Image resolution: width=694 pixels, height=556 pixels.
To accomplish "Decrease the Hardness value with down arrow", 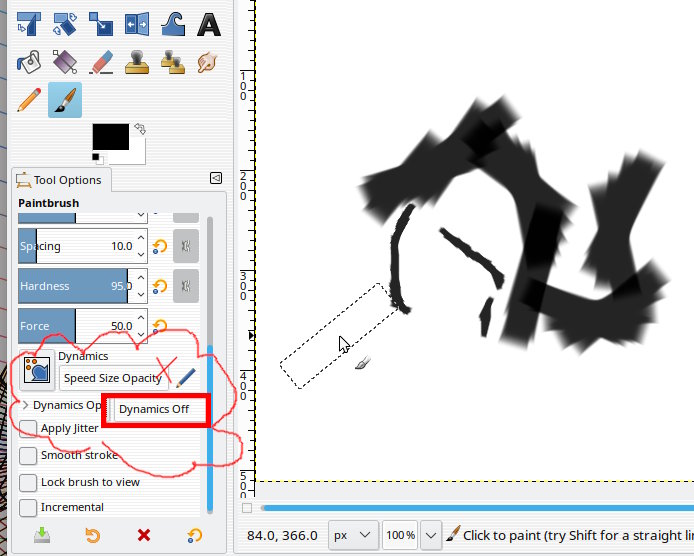I will pyautogui.click(x=141, y=294).
